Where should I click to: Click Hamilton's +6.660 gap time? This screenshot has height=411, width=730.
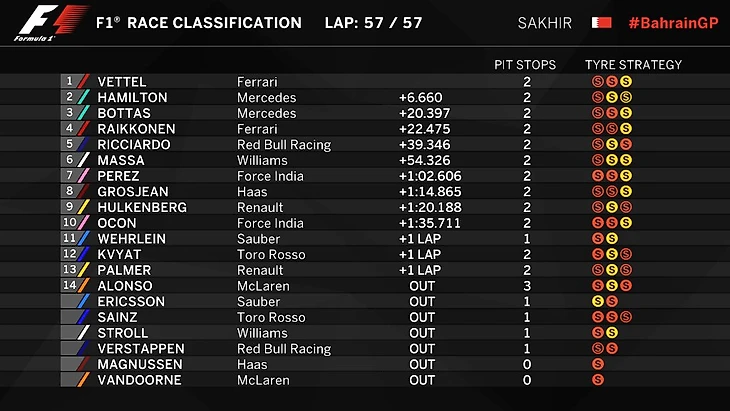(420, 97)
